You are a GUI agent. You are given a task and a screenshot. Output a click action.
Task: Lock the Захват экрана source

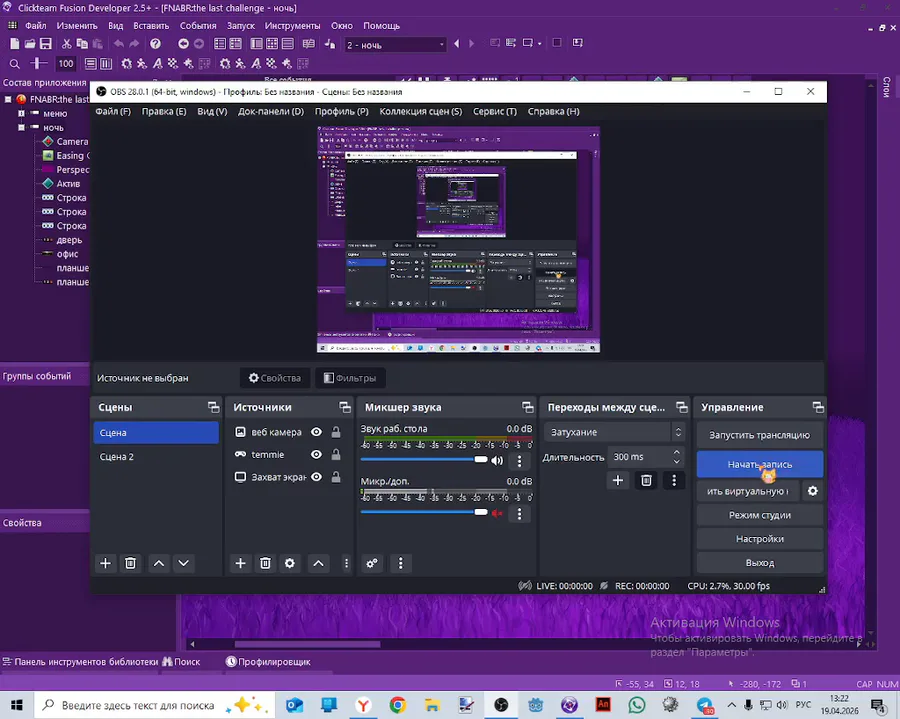[x=336, y=477]
